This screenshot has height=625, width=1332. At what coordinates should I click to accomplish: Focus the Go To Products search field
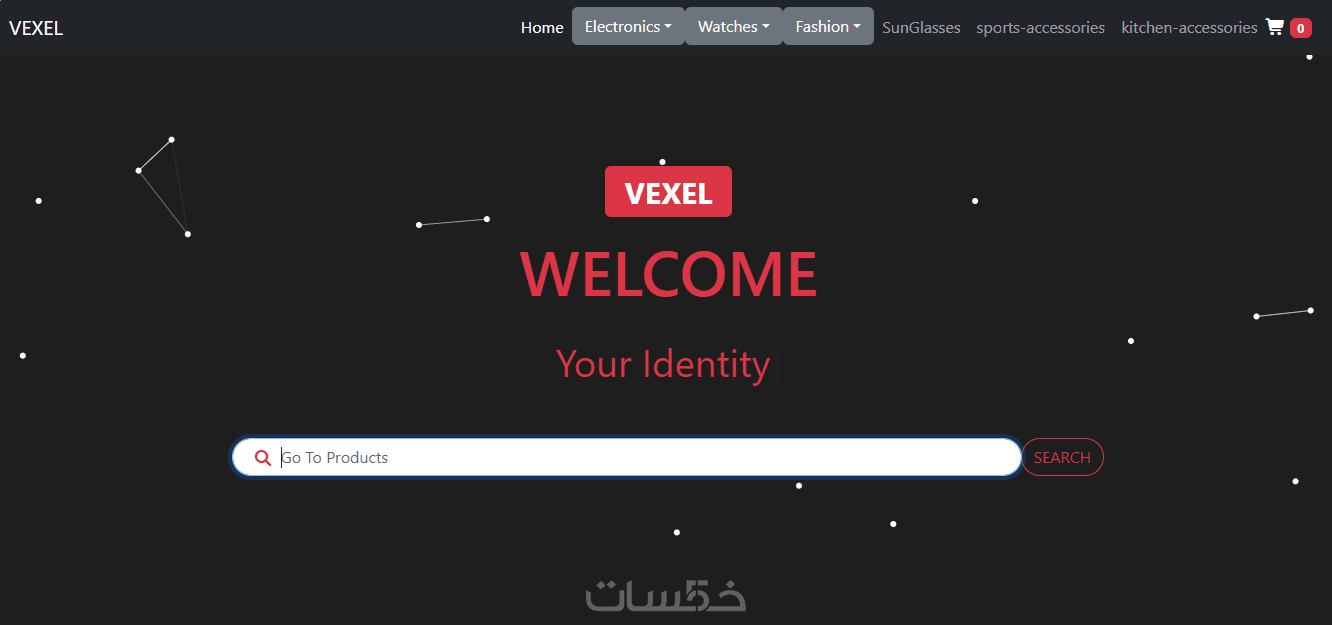(627, 457)
